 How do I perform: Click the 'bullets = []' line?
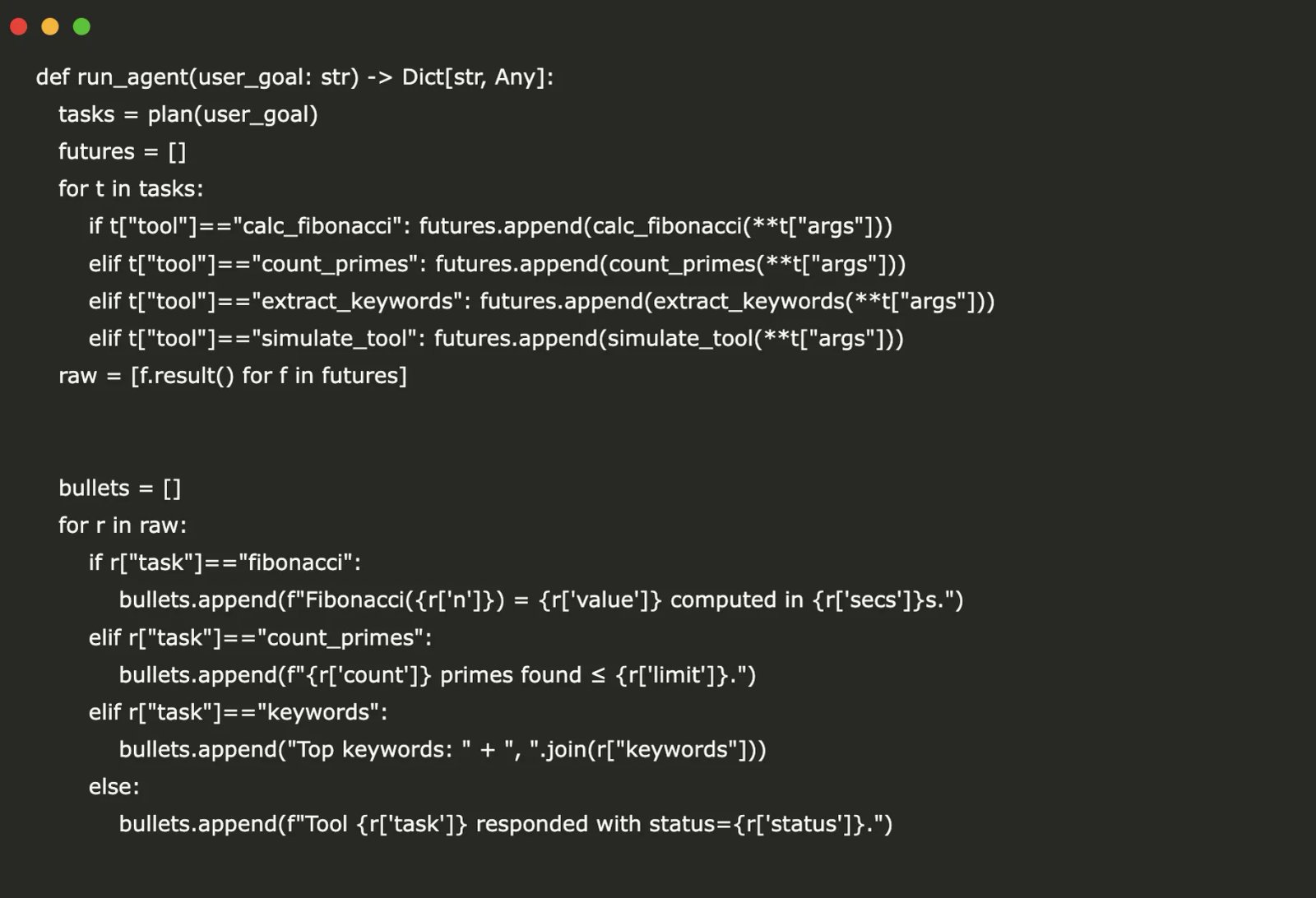pyautogui.click(x=119, y=488)
